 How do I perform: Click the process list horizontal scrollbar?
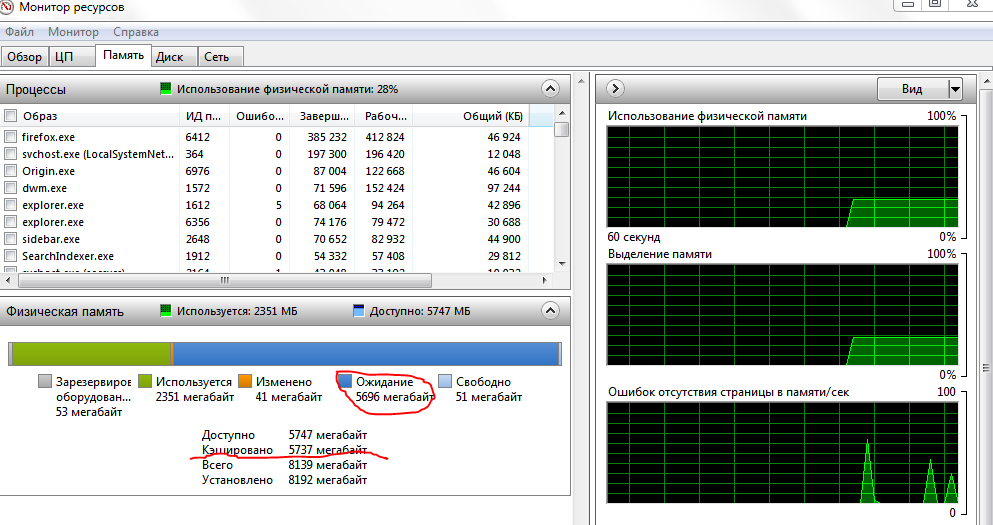coord(225,280)
